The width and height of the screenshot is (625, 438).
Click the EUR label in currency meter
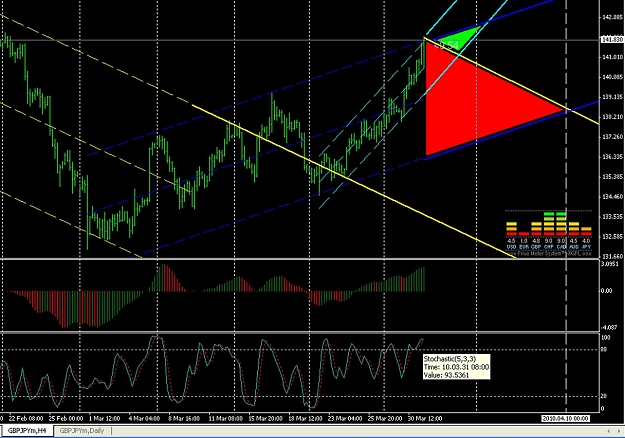tap(524, 247)
